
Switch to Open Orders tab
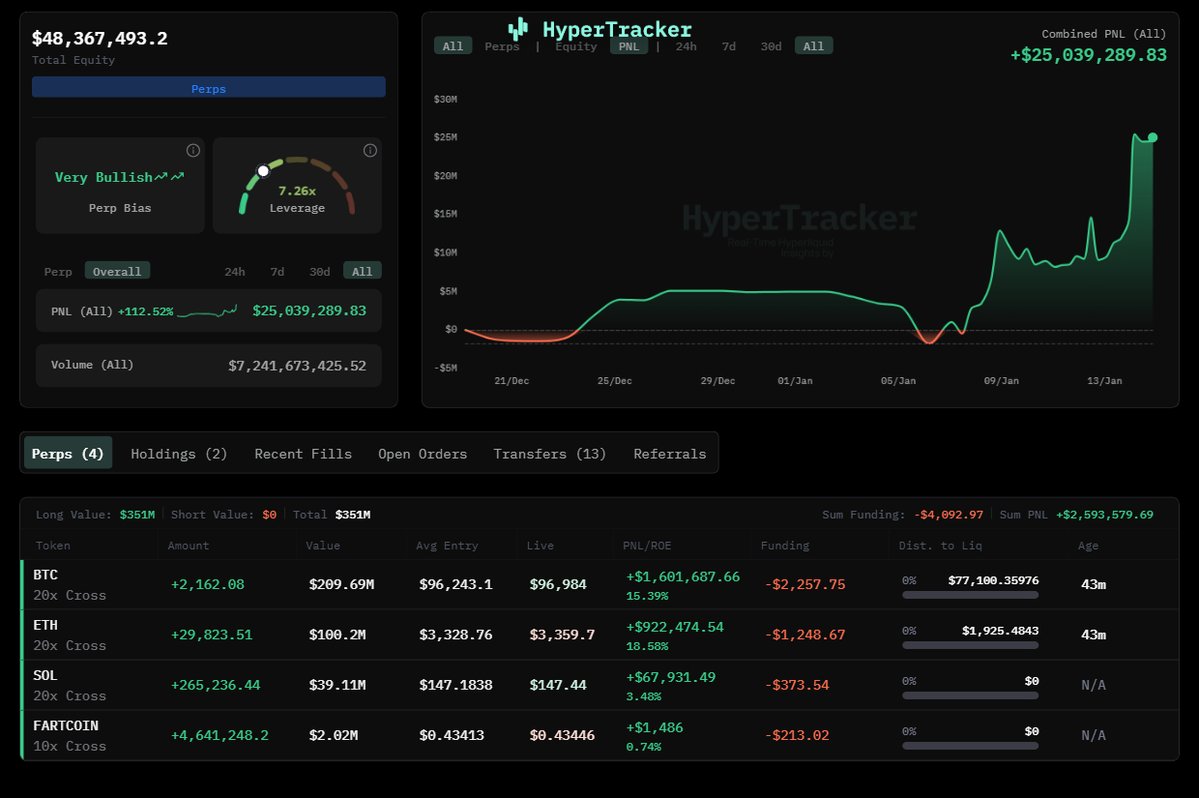click(x=422, y=453)
